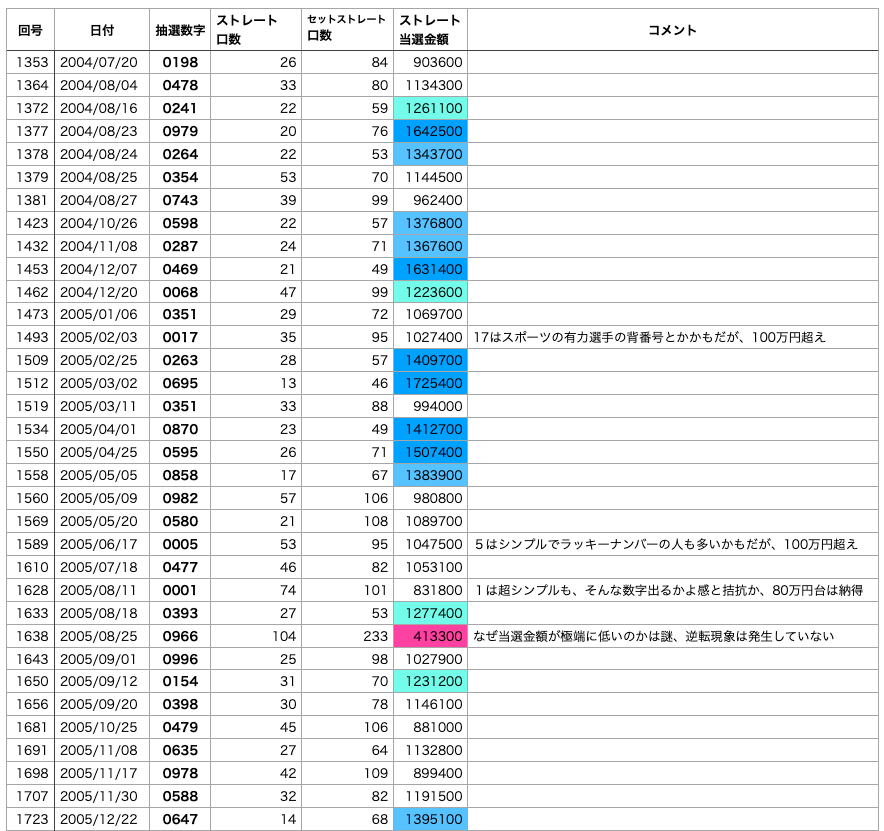This screenshot has height=831, width=884.
Task: Click the blue cell 1725400
Action: (x=430, y=383)
